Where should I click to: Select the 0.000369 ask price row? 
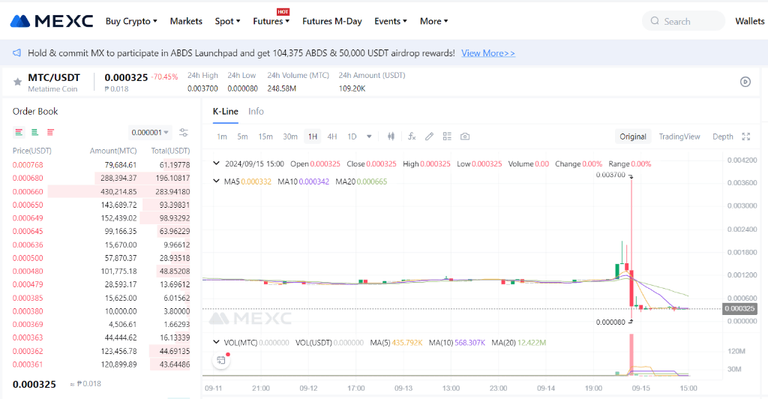(x=101, y=324)
